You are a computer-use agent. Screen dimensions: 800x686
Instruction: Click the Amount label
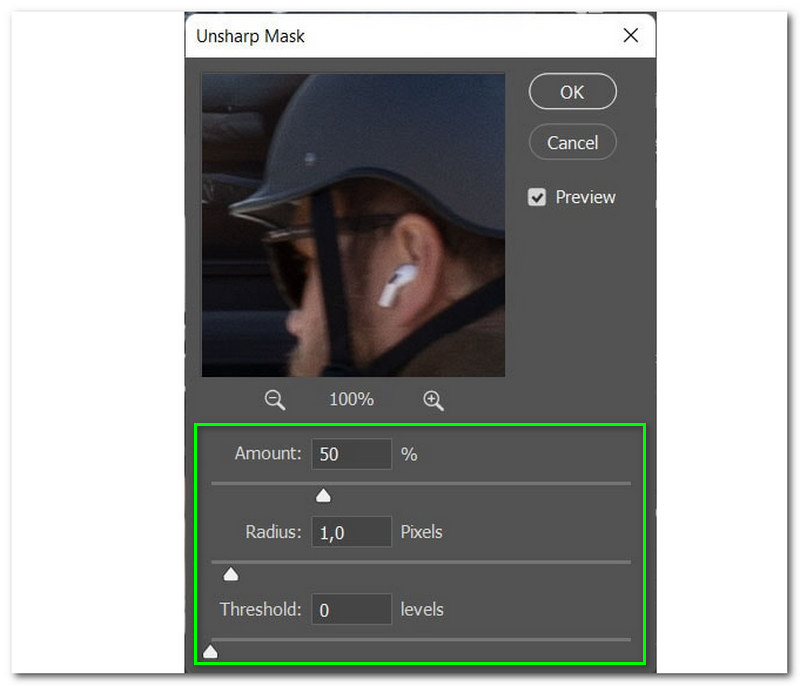point(268,453)
